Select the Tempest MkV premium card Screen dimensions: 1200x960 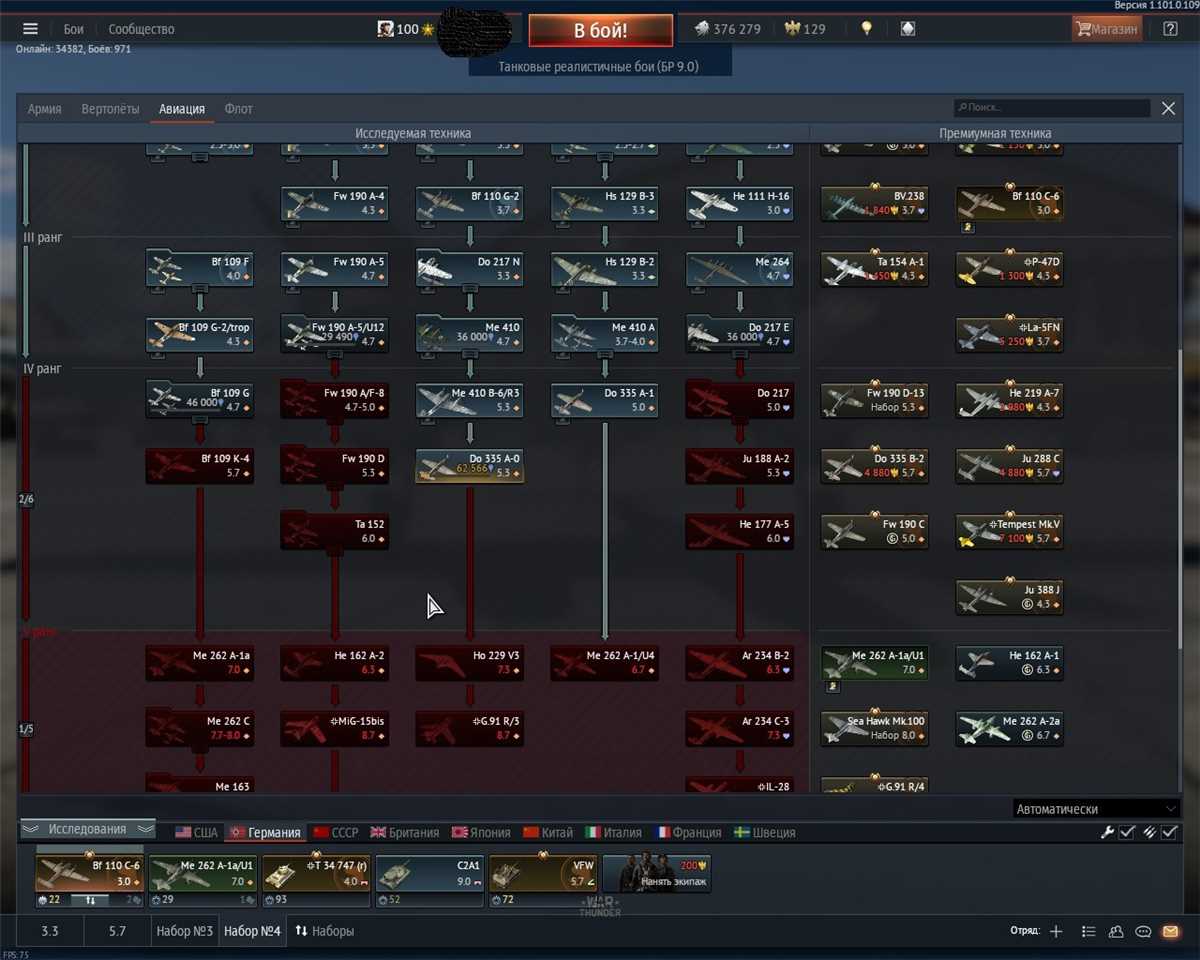1009,531
